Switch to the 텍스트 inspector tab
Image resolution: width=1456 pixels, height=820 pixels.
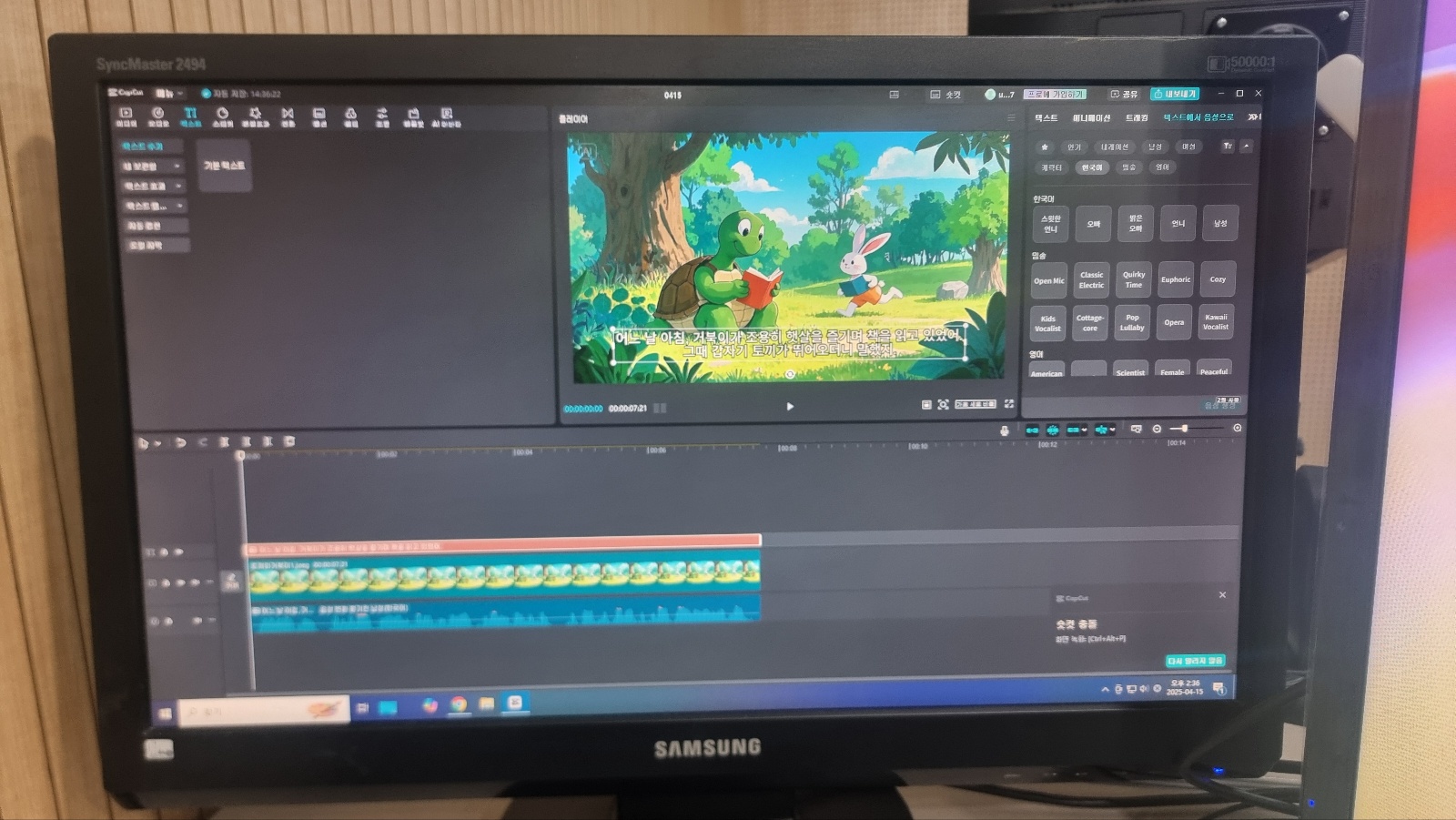pyautogui.click(x=1046, y=118)
